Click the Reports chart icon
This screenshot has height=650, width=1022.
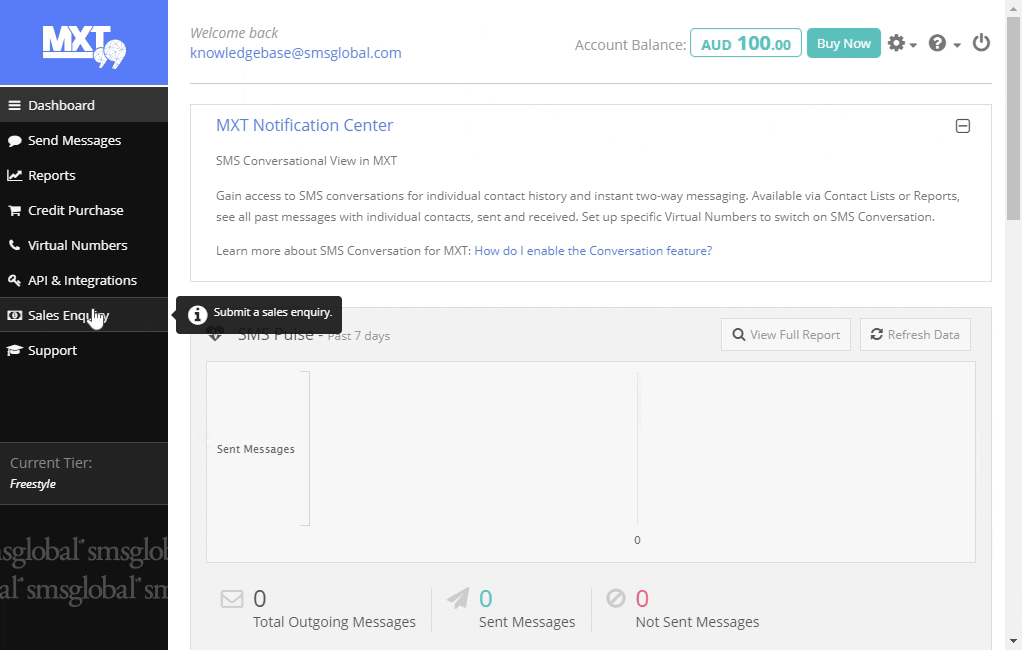click(x=14, y=176)
